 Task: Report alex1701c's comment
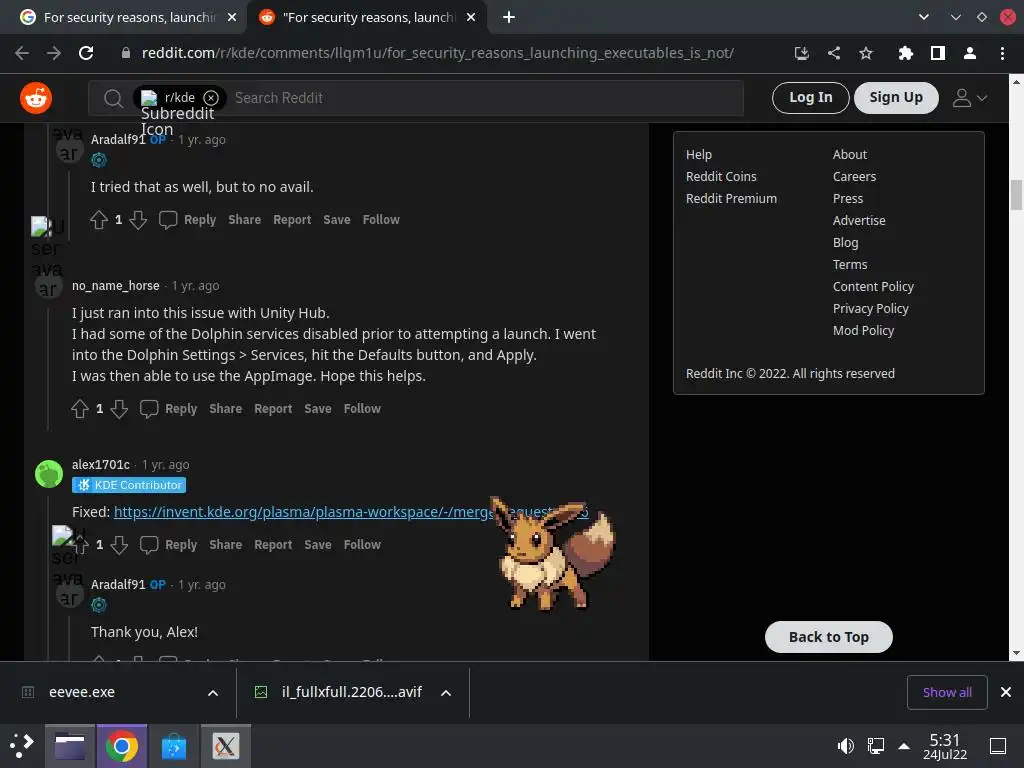273,545
